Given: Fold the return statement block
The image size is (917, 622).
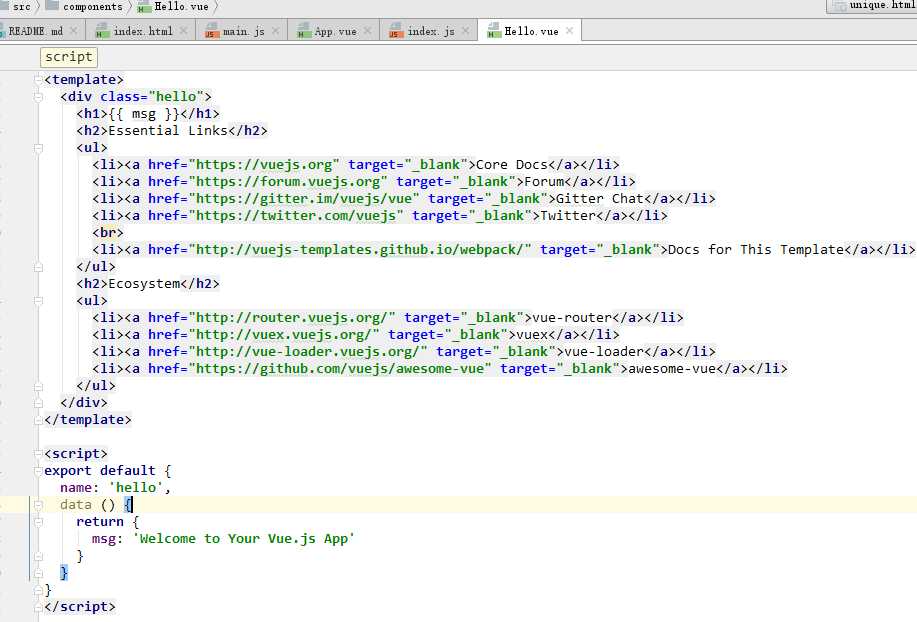Looking at the screenshot, I should pyautogui.click(x=39, y=521).
